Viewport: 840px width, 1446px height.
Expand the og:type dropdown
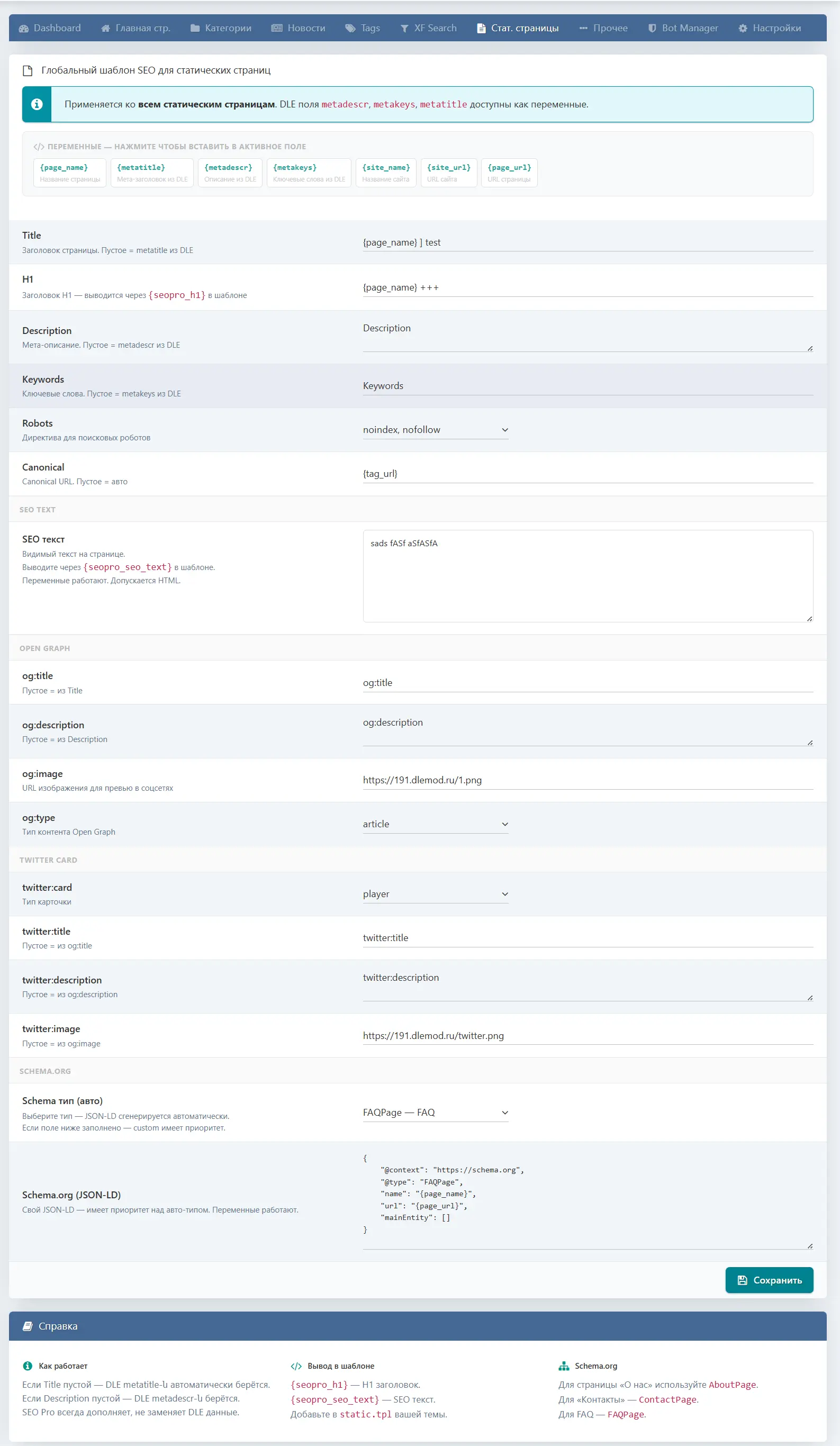point(435,824)
